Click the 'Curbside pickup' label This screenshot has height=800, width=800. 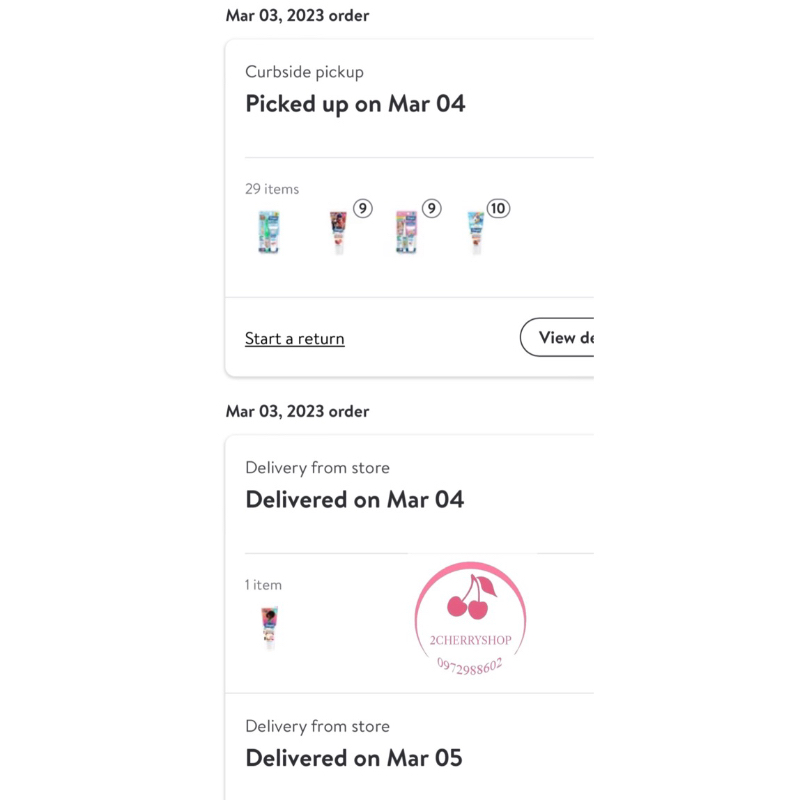pos(304,72)
